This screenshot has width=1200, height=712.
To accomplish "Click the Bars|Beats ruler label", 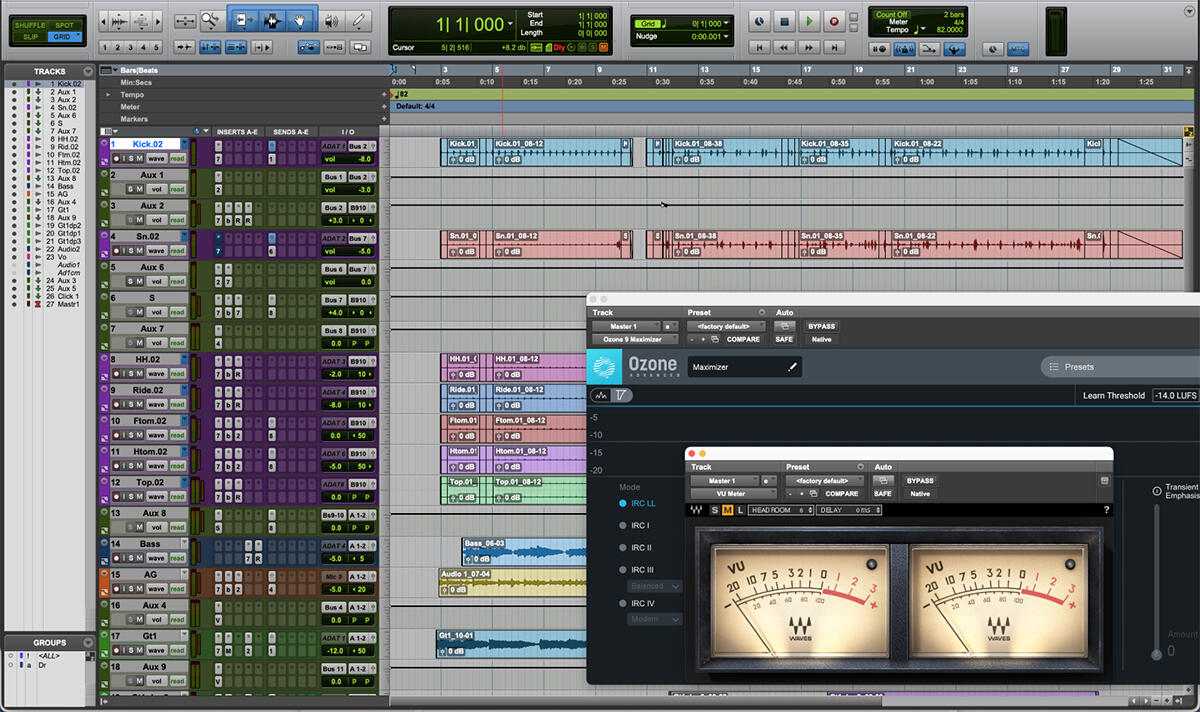I will coord(137,71).
